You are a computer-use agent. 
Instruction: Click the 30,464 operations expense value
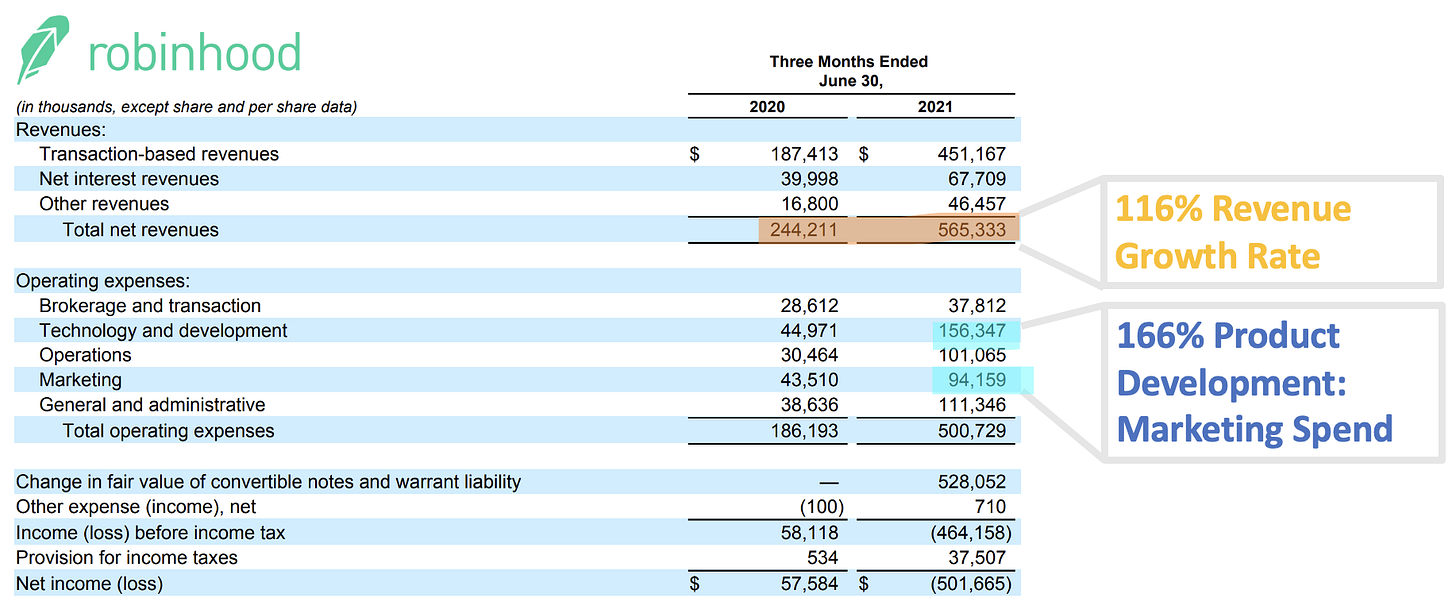(810, 355)
